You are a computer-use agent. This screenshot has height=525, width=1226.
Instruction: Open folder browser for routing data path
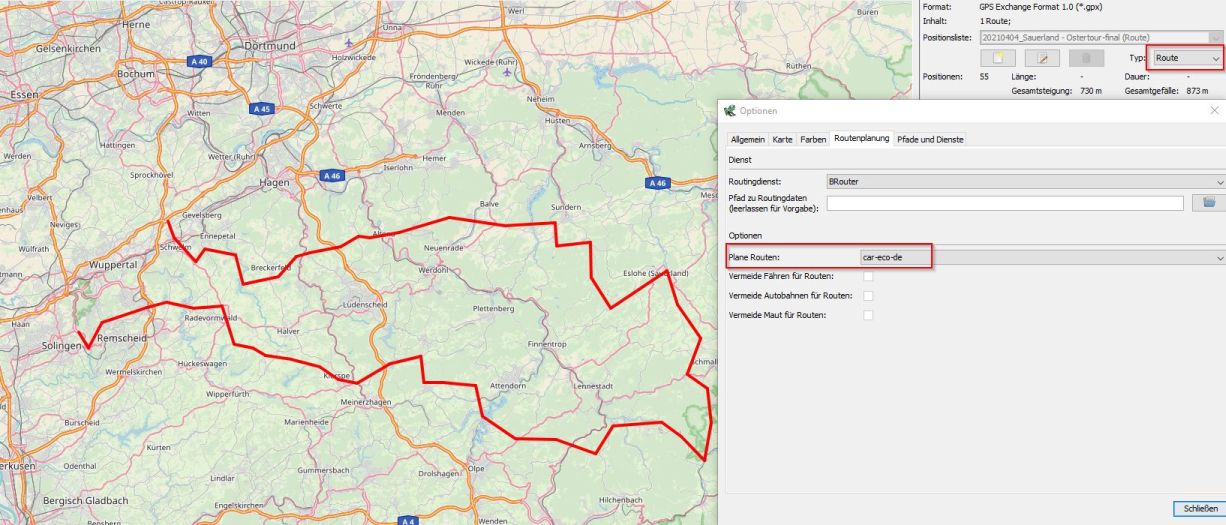pyautogui.click(x=1208, y=203)
